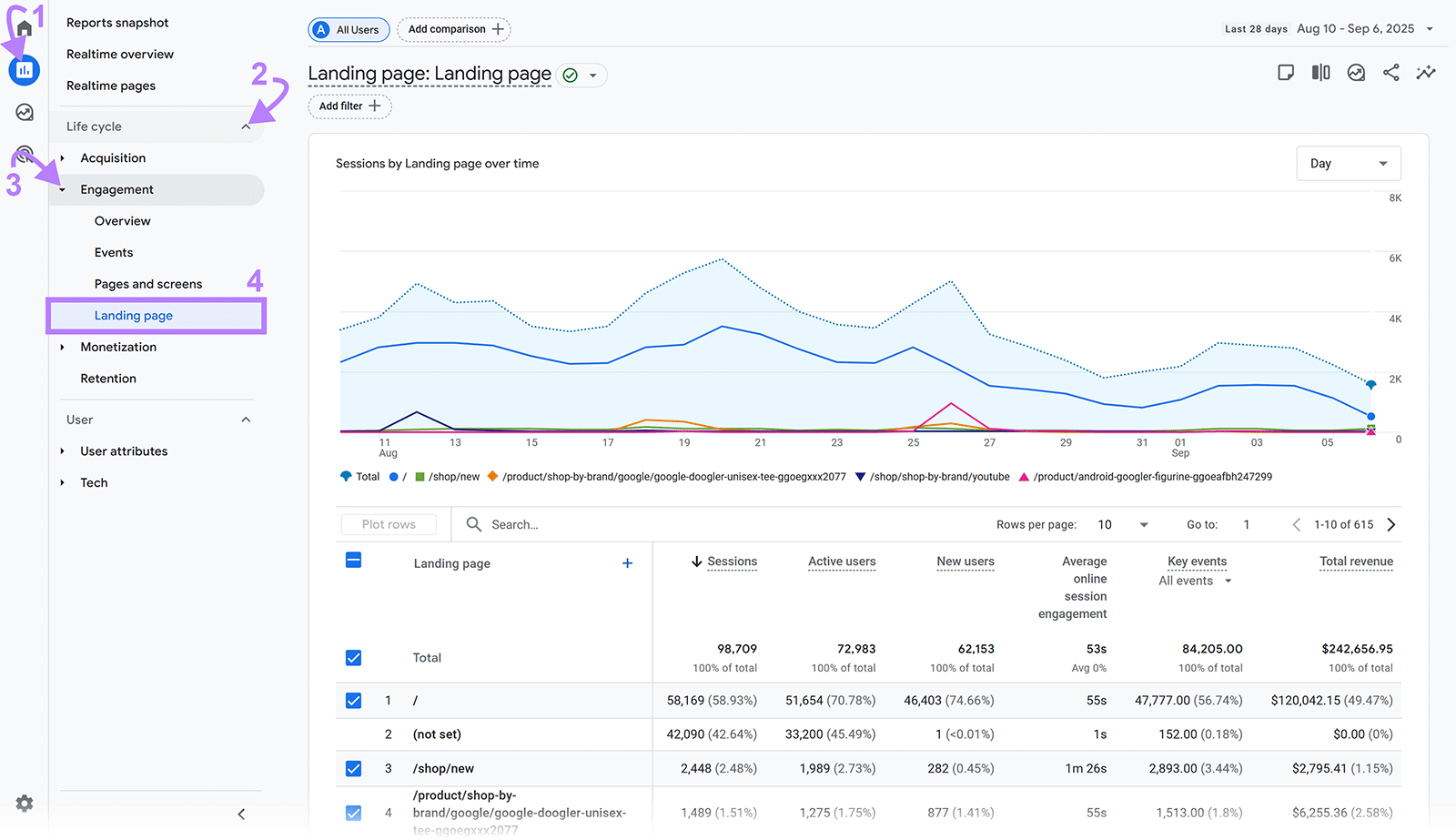Open the Monetization section
The height and width of the screenshot is (840, 1456).
[117, 347]
